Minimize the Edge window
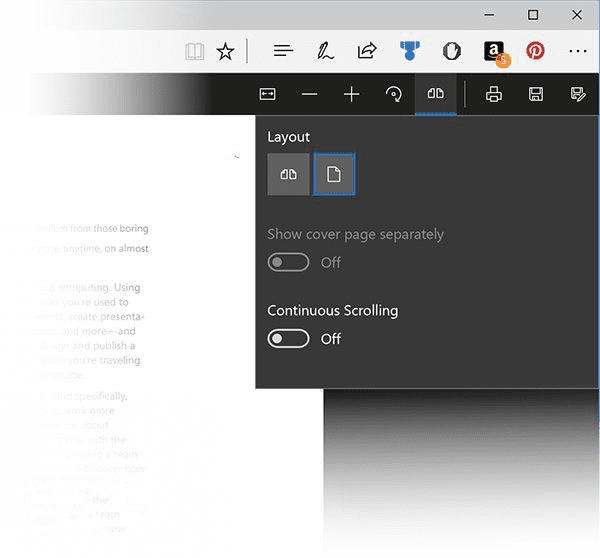 tap(489, 15)
